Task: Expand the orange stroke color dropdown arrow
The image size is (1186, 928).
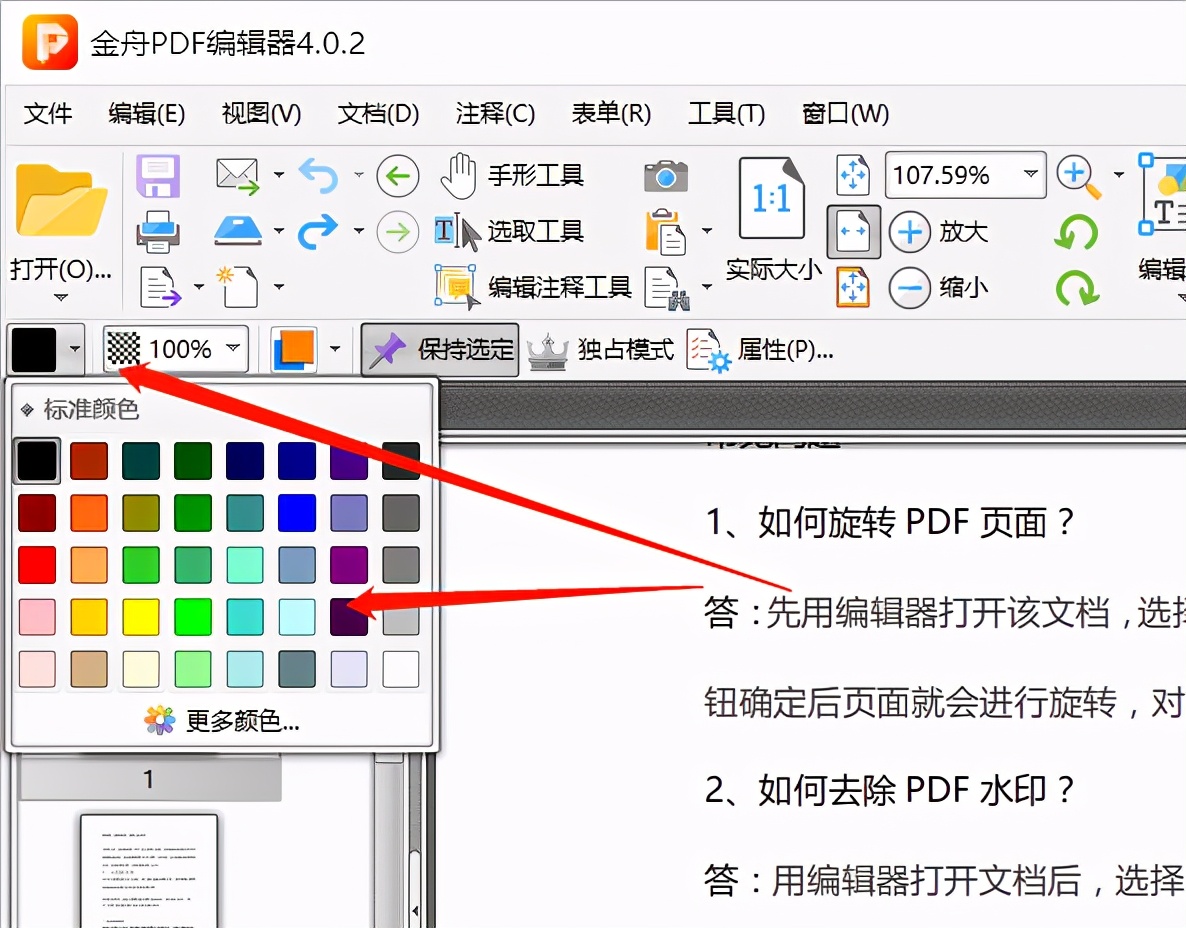Action: [x=334, y=349]
